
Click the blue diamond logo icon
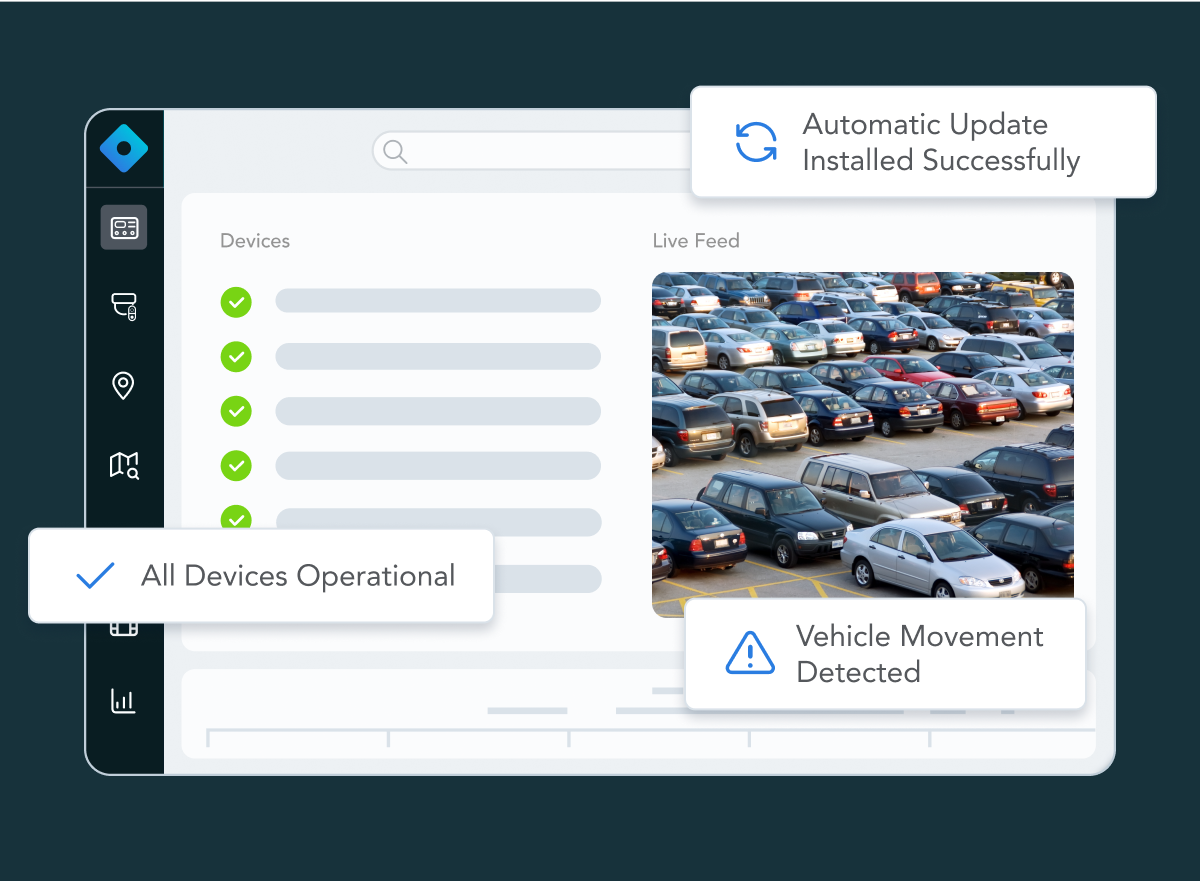click(124, 149)
